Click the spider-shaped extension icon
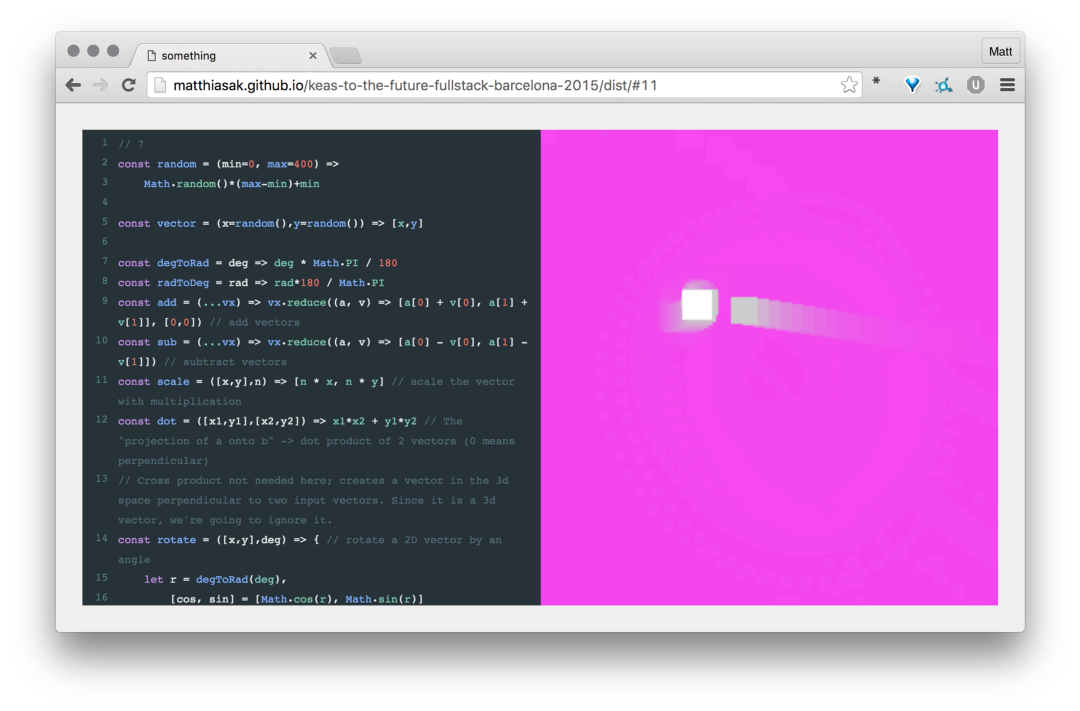Image resolution: width=1080 pixels, height=711 pixels. (x=943, y=85)
